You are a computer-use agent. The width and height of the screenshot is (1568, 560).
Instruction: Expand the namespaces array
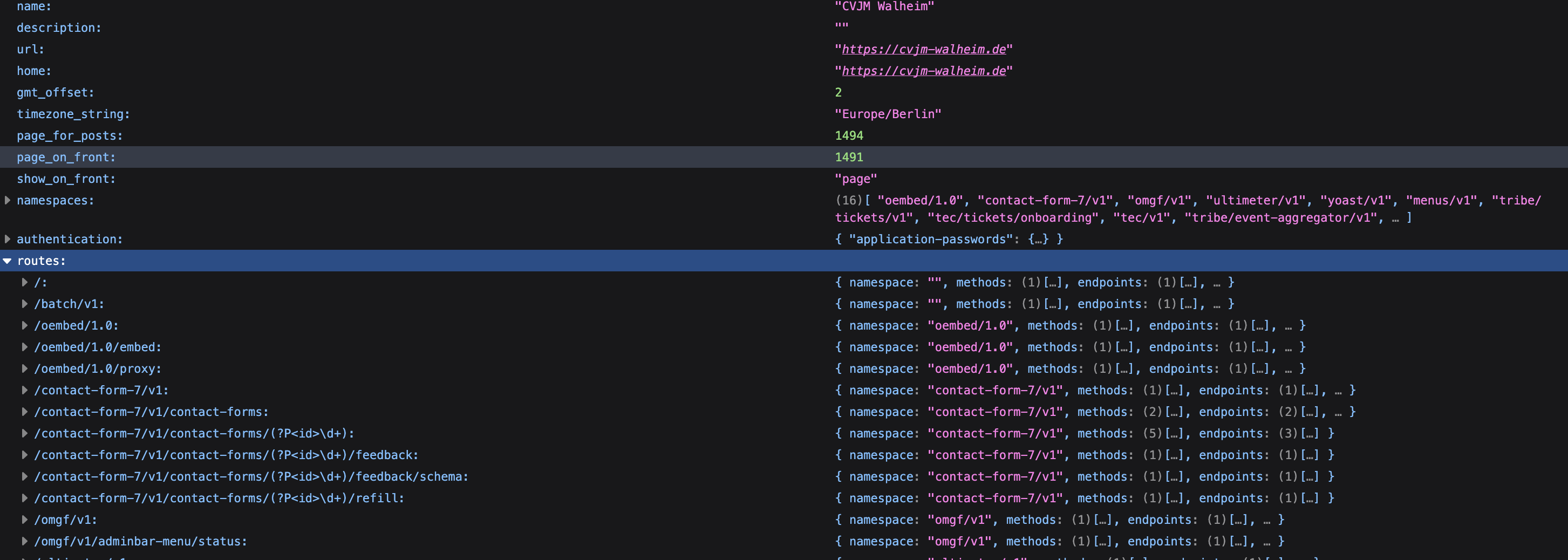point(8,200)
